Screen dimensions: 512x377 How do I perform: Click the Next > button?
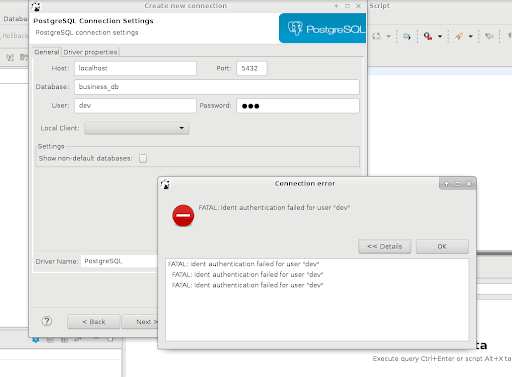coord(140,322)
